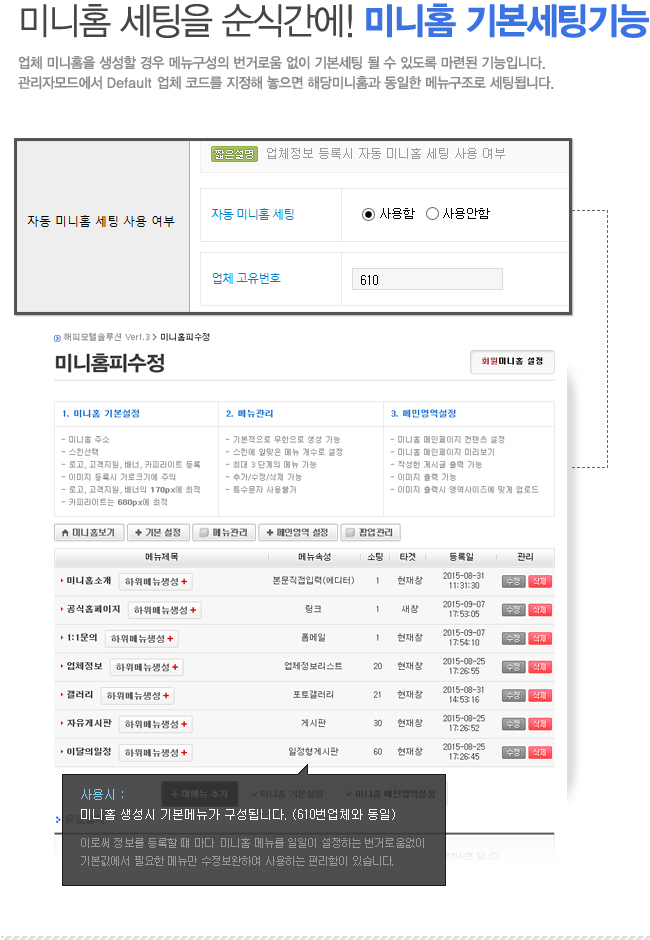
Task: Click the 1. 미니홈 기본설정 heading
Action: pos(101,414)
